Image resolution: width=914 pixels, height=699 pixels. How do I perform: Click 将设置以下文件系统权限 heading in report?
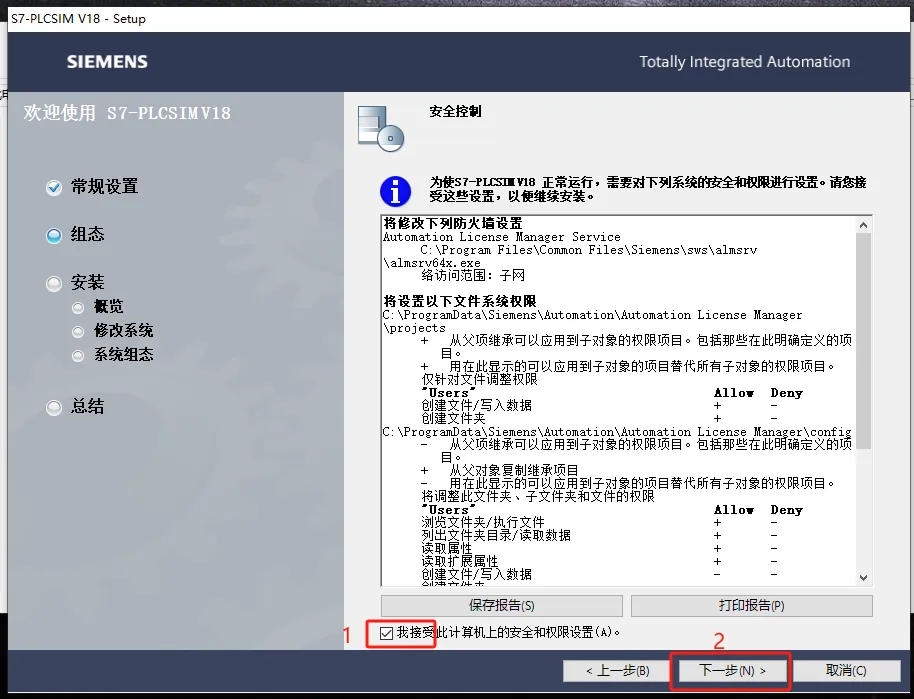[460, 301]
